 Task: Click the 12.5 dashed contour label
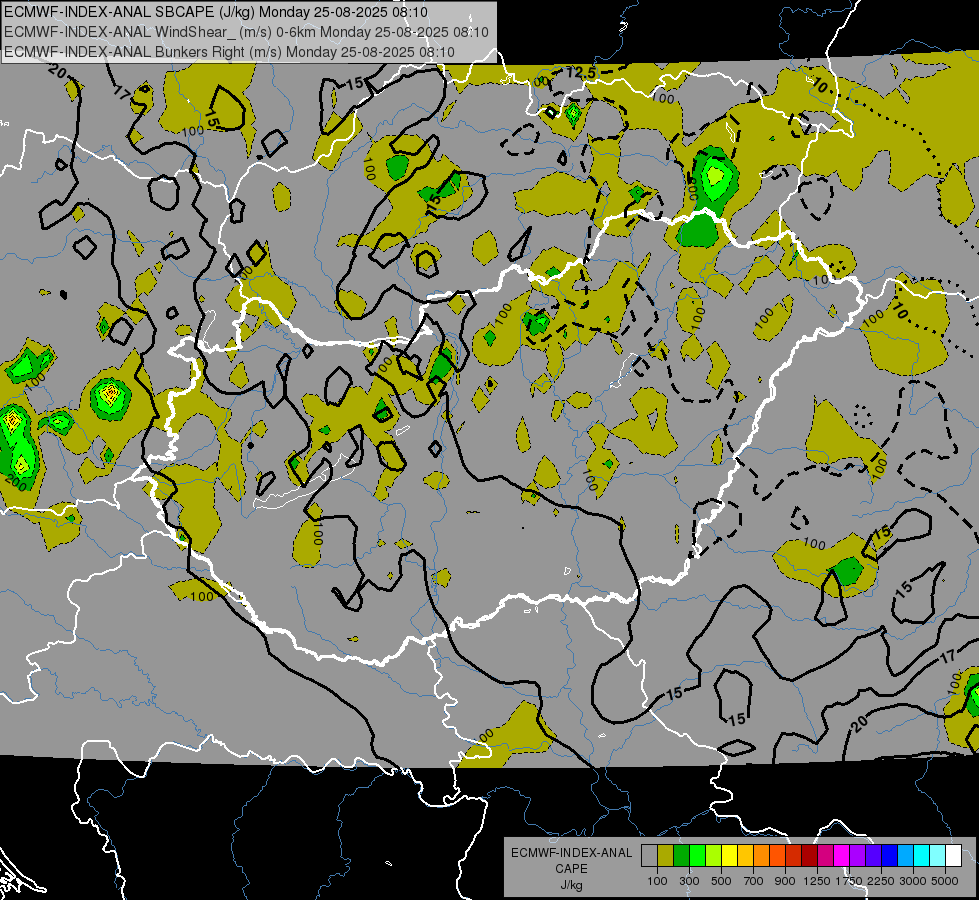[x=582, y=73]
